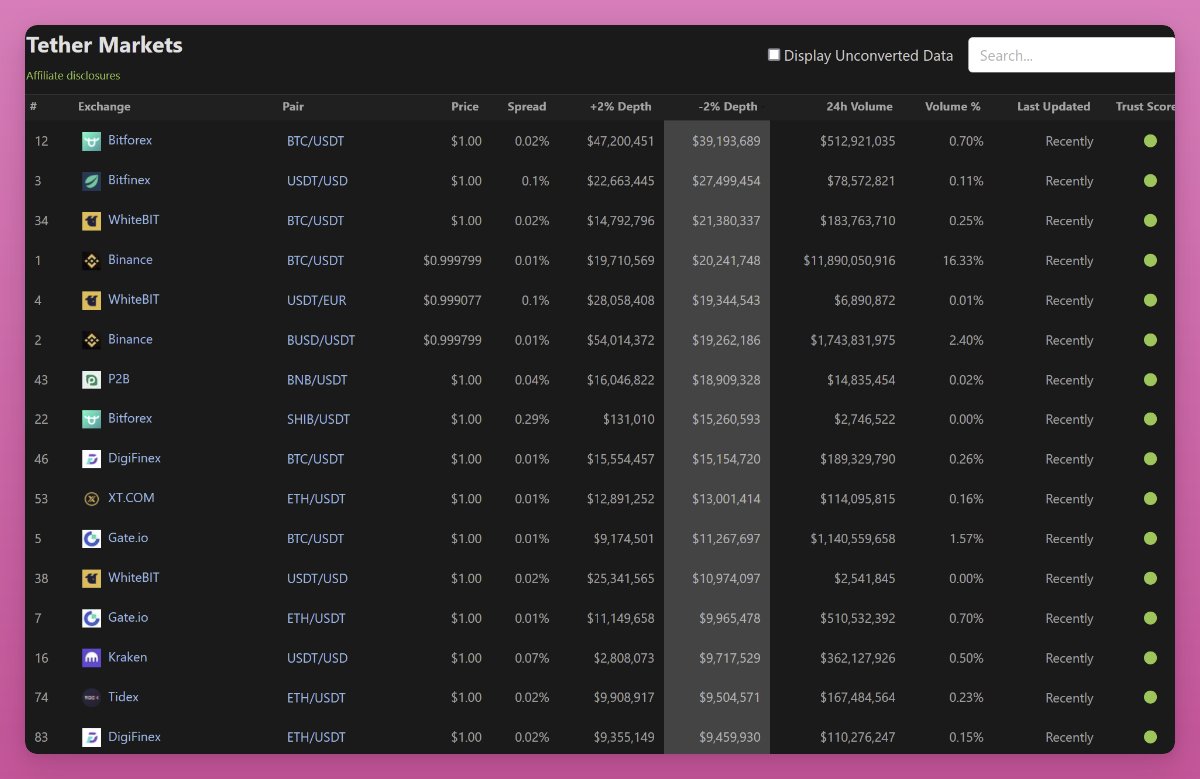1200x779 pixels.
Task: Click the Search input field
Action: [x=1071, y=55]
